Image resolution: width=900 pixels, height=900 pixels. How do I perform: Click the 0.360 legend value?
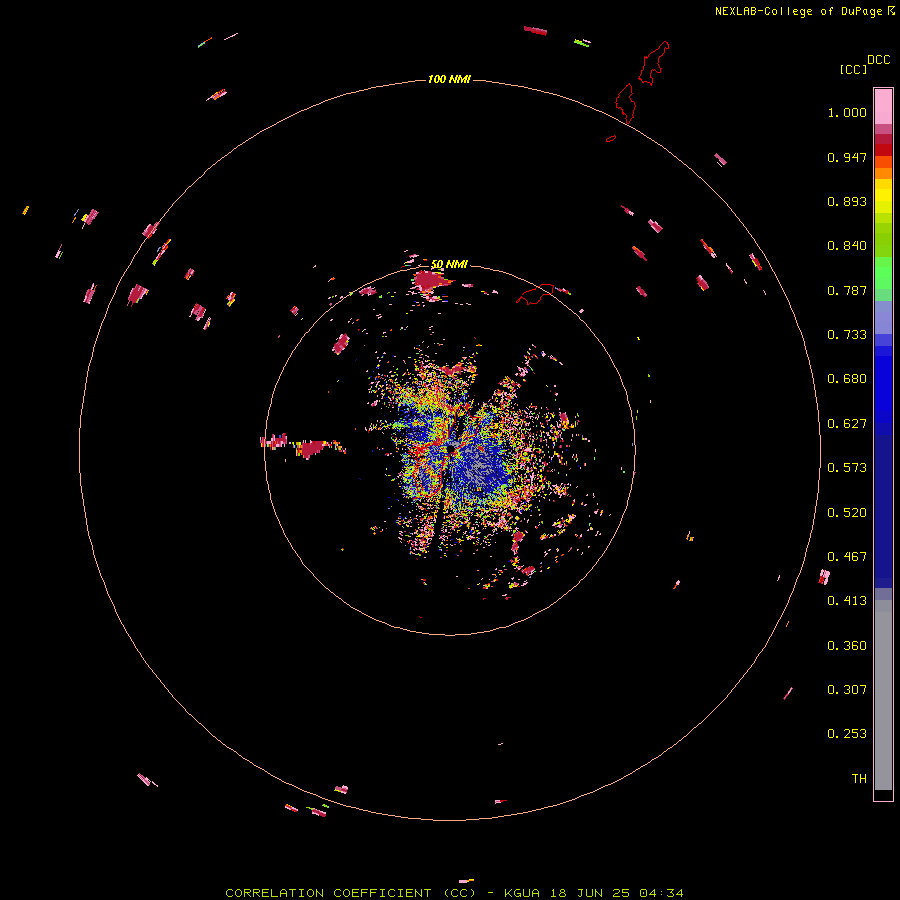847,646
